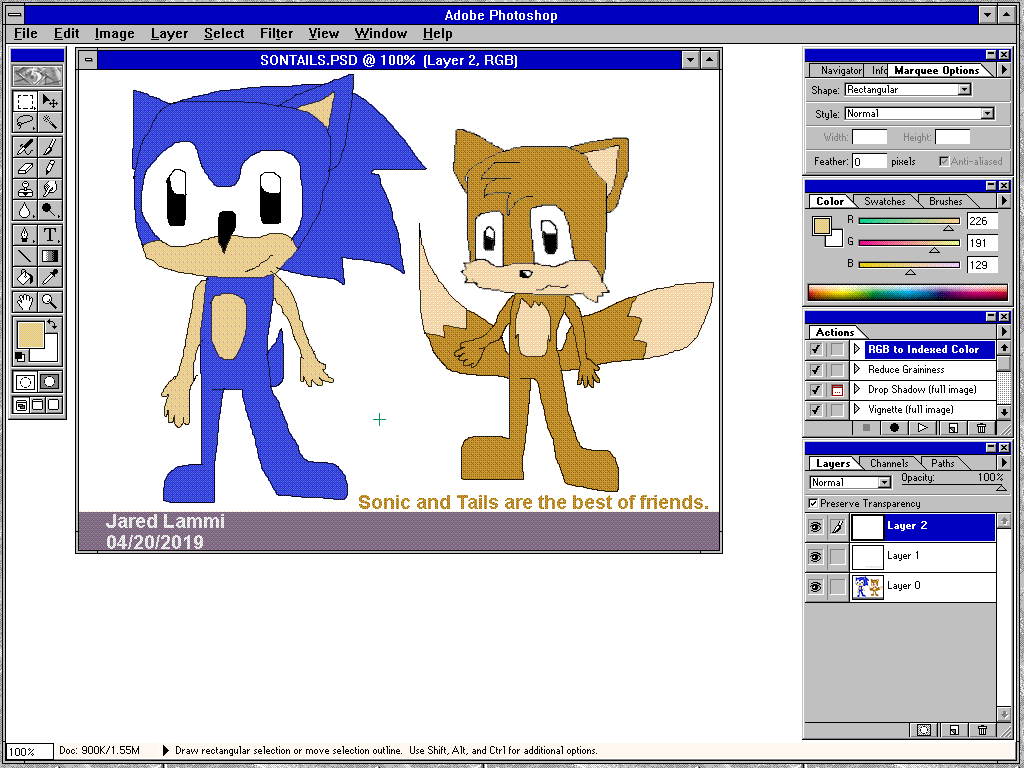Switch to Quick Mask mode
This screenshot has height=768, width=1024.
coord(50,382)
